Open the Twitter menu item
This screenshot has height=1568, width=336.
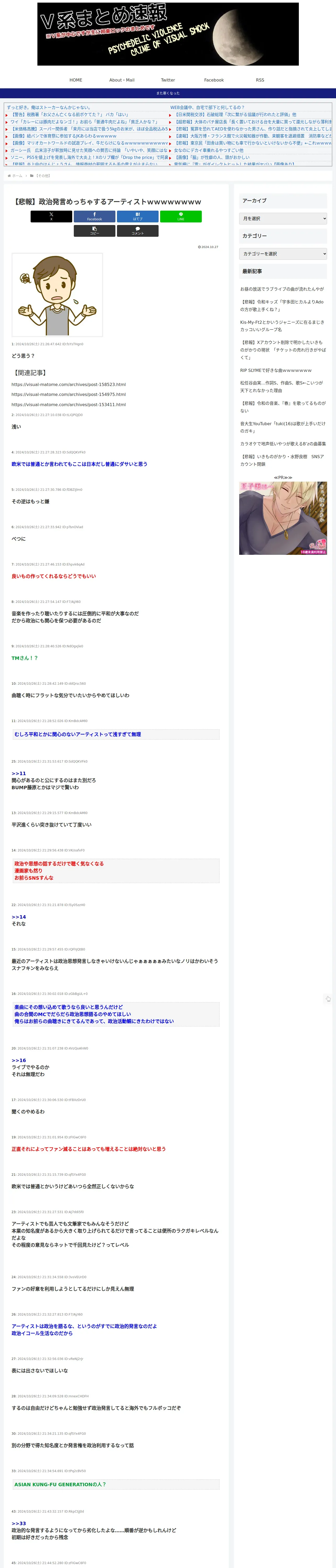click(x=168, y=80)
